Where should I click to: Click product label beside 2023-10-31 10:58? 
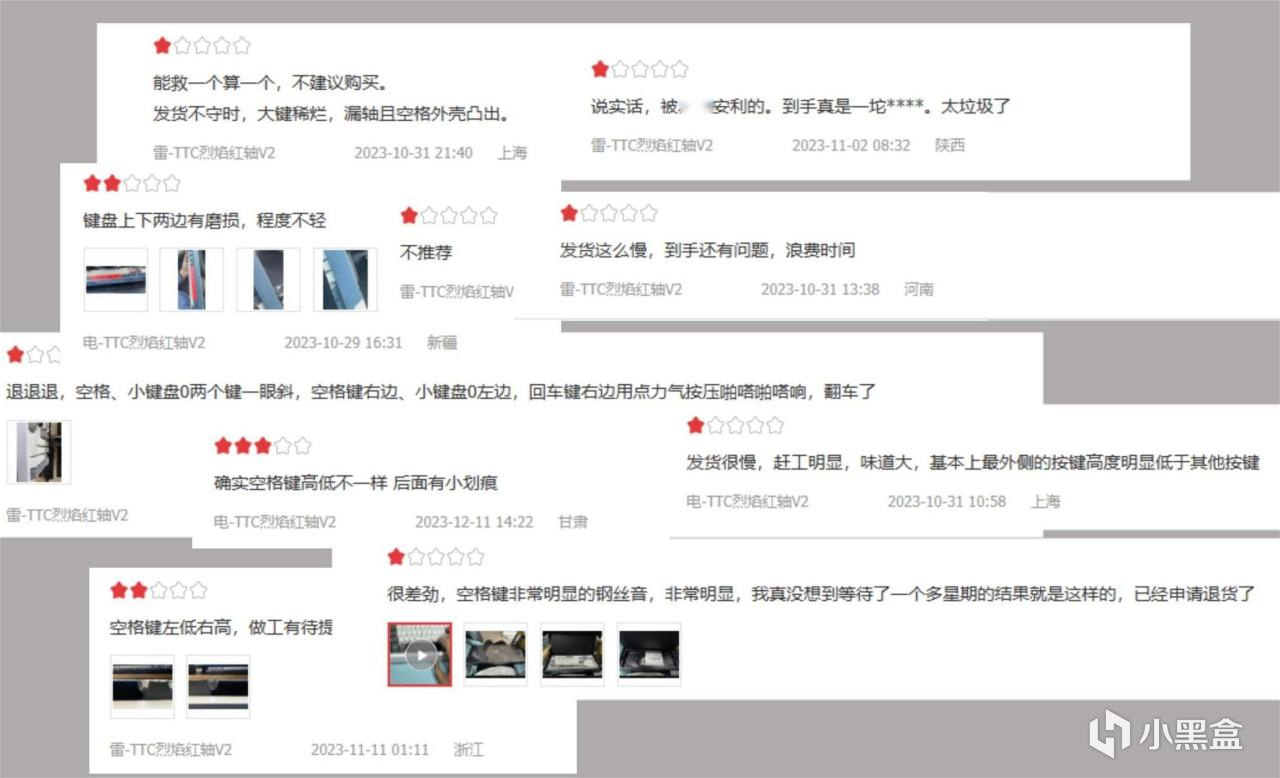tap(747, 501)
